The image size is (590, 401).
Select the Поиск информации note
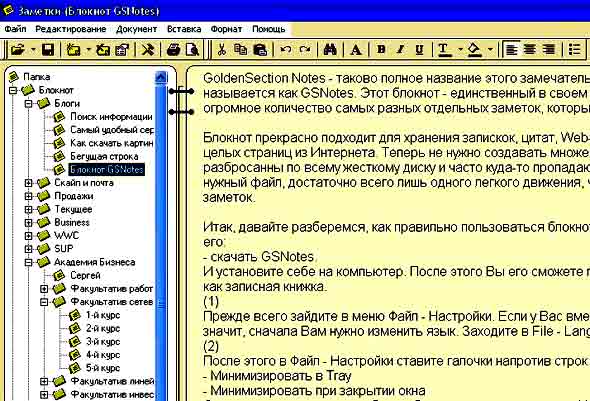(x=111, y=117)
